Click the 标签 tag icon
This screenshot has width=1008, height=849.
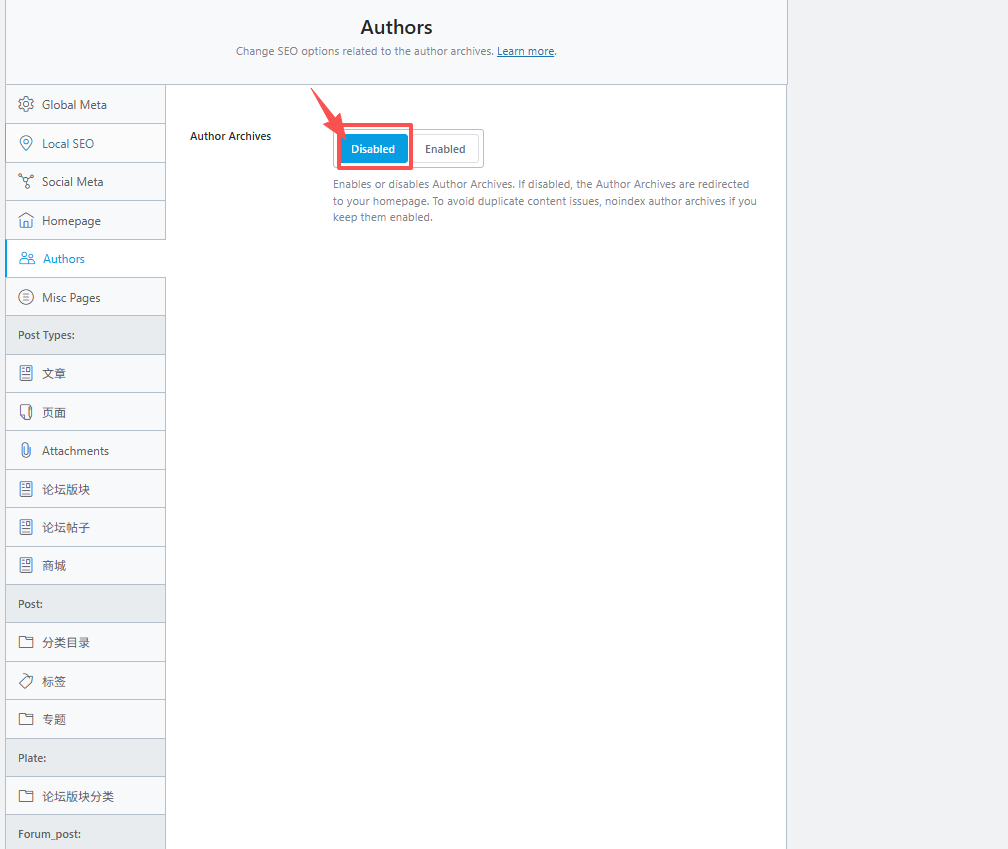click(x=26, y=681)
